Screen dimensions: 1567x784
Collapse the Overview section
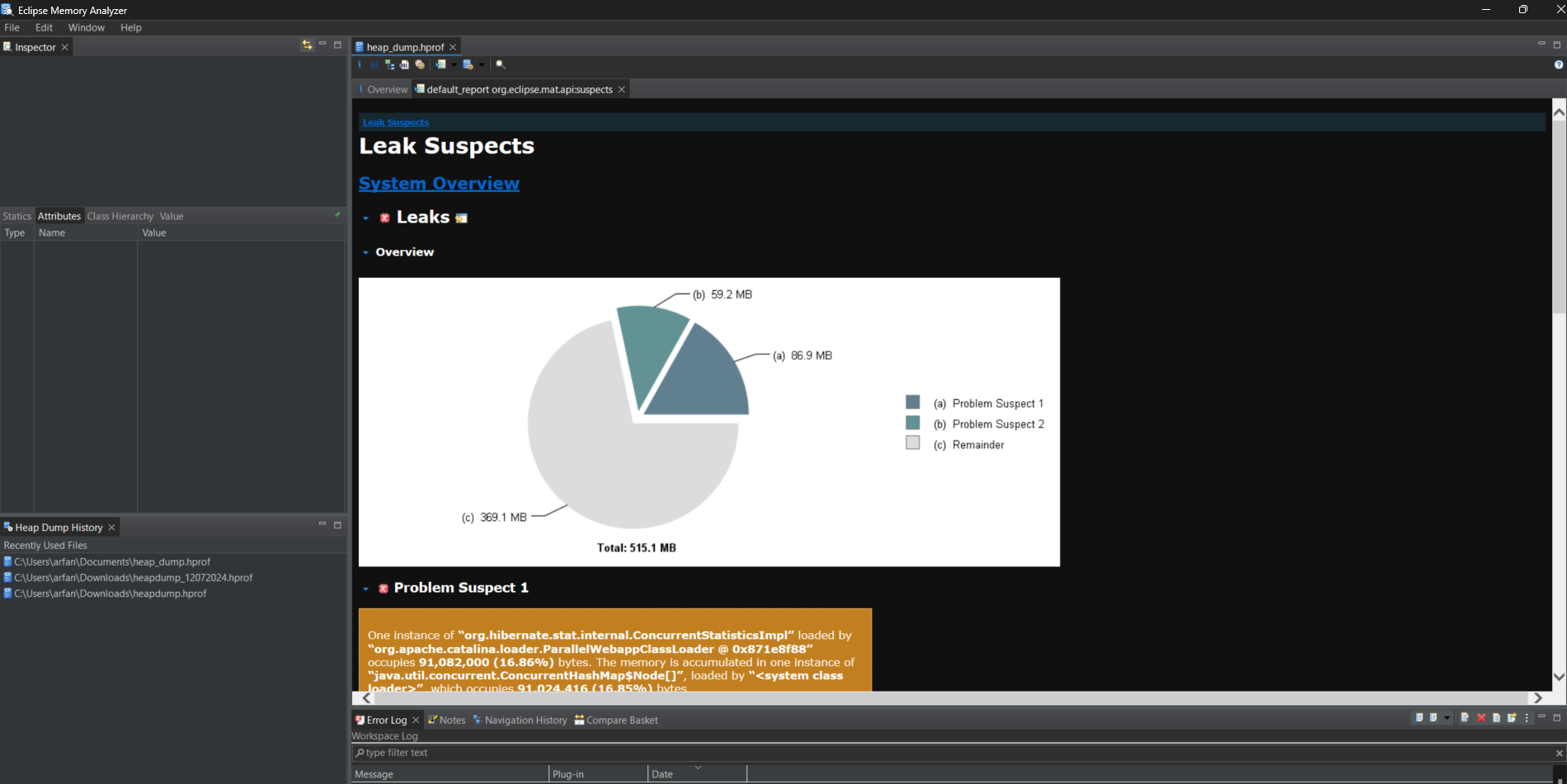[365, 252]
